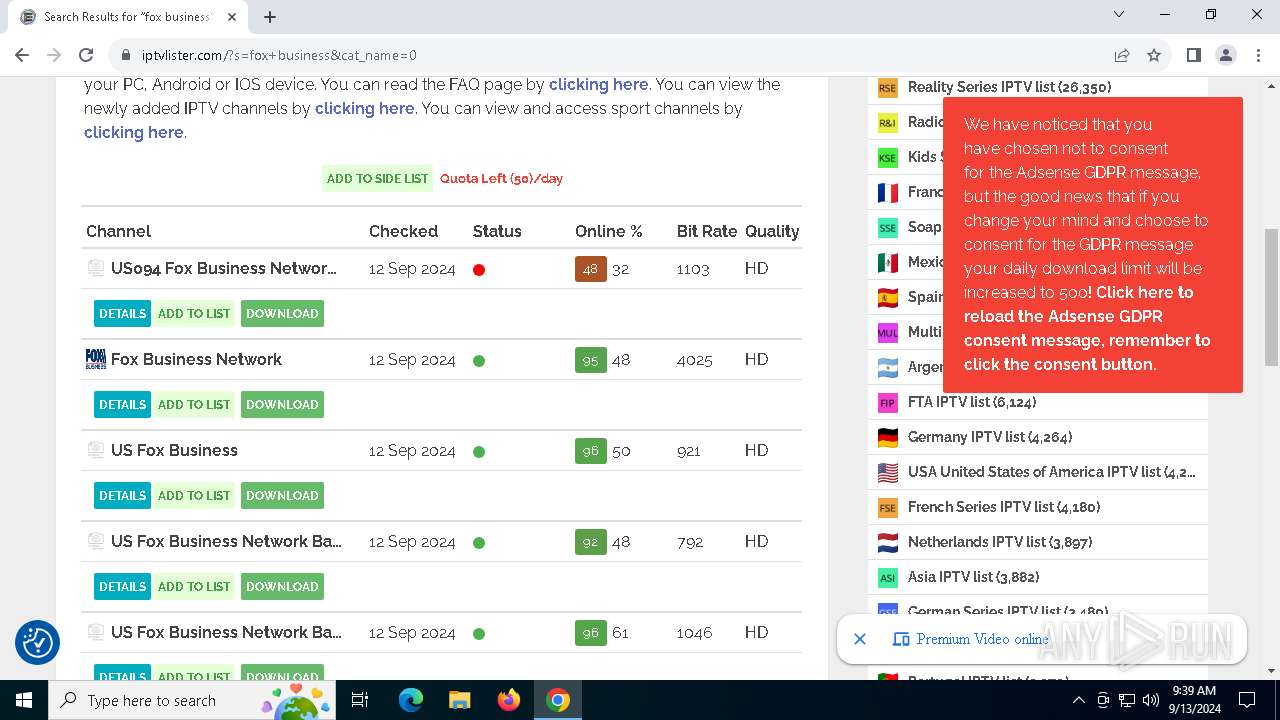Click online percent badge 95
The width and height of the screenshot is (1280, 720).
tap(590, 359)
